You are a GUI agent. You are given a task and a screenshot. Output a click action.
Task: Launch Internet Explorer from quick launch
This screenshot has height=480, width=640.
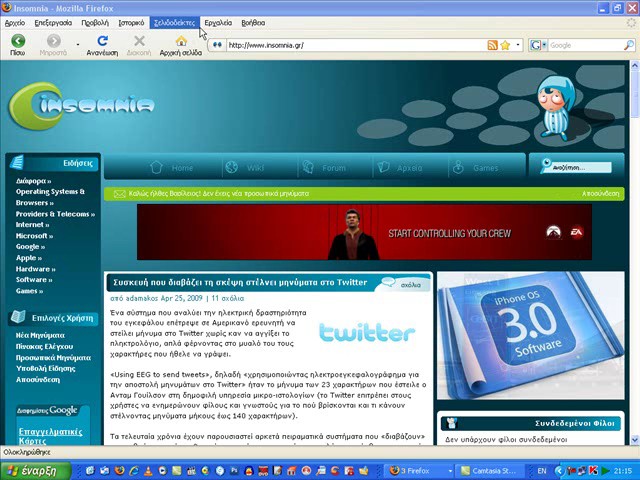(x=133, y=471)
